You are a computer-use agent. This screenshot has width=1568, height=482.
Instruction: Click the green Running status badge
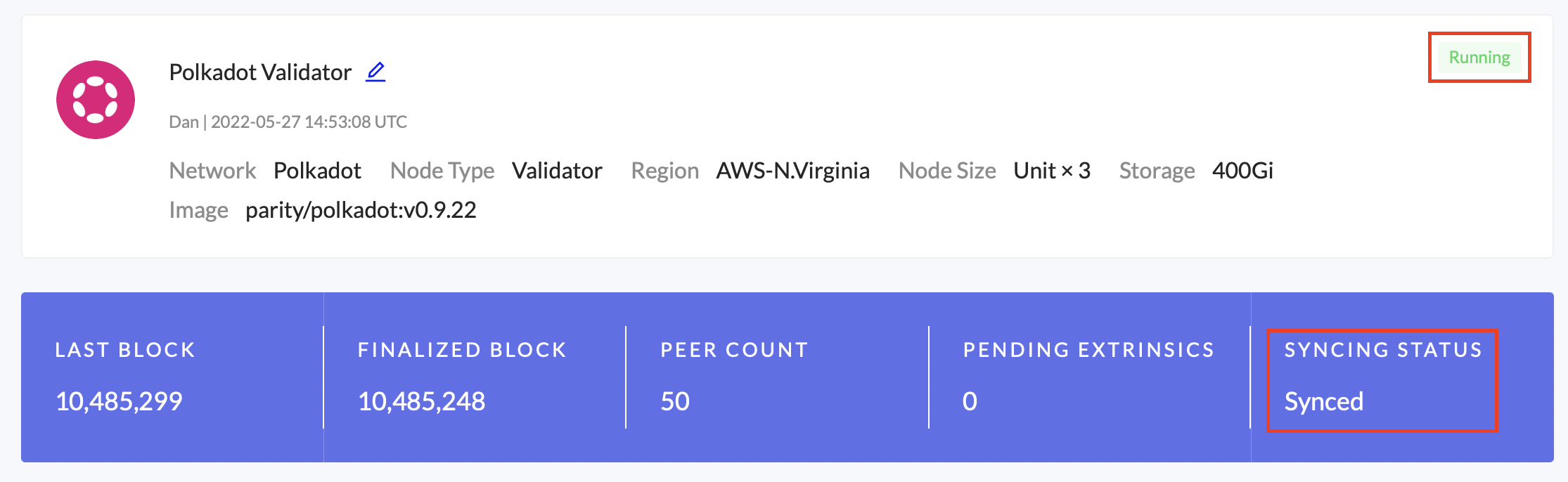click(x=1479, y=58)
